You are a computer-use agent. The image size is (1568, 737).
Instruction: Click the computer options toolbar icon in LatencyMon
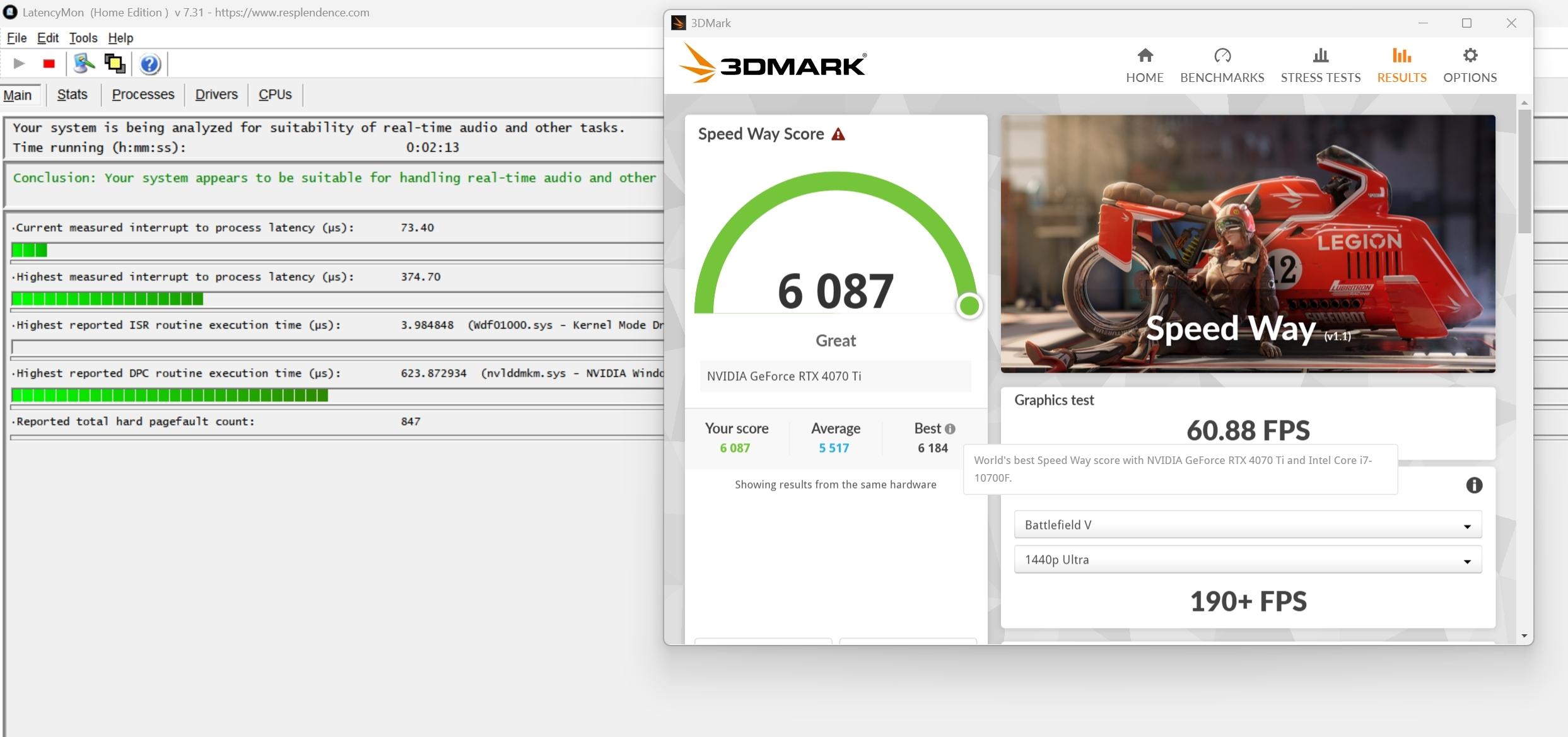[x=83, y=64]
